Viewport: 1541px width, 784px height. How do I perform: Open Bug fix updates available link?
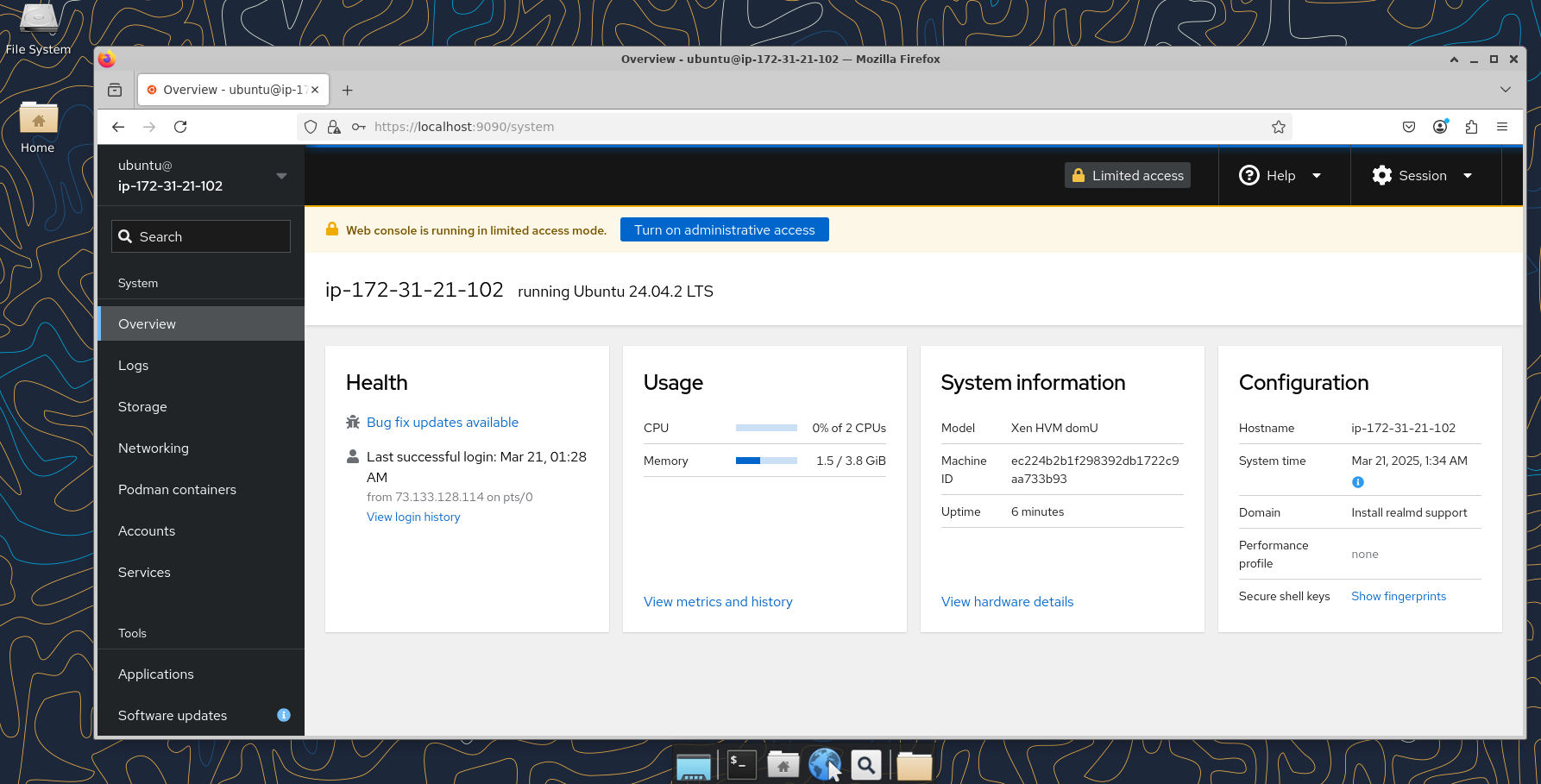tap(443, 423)
